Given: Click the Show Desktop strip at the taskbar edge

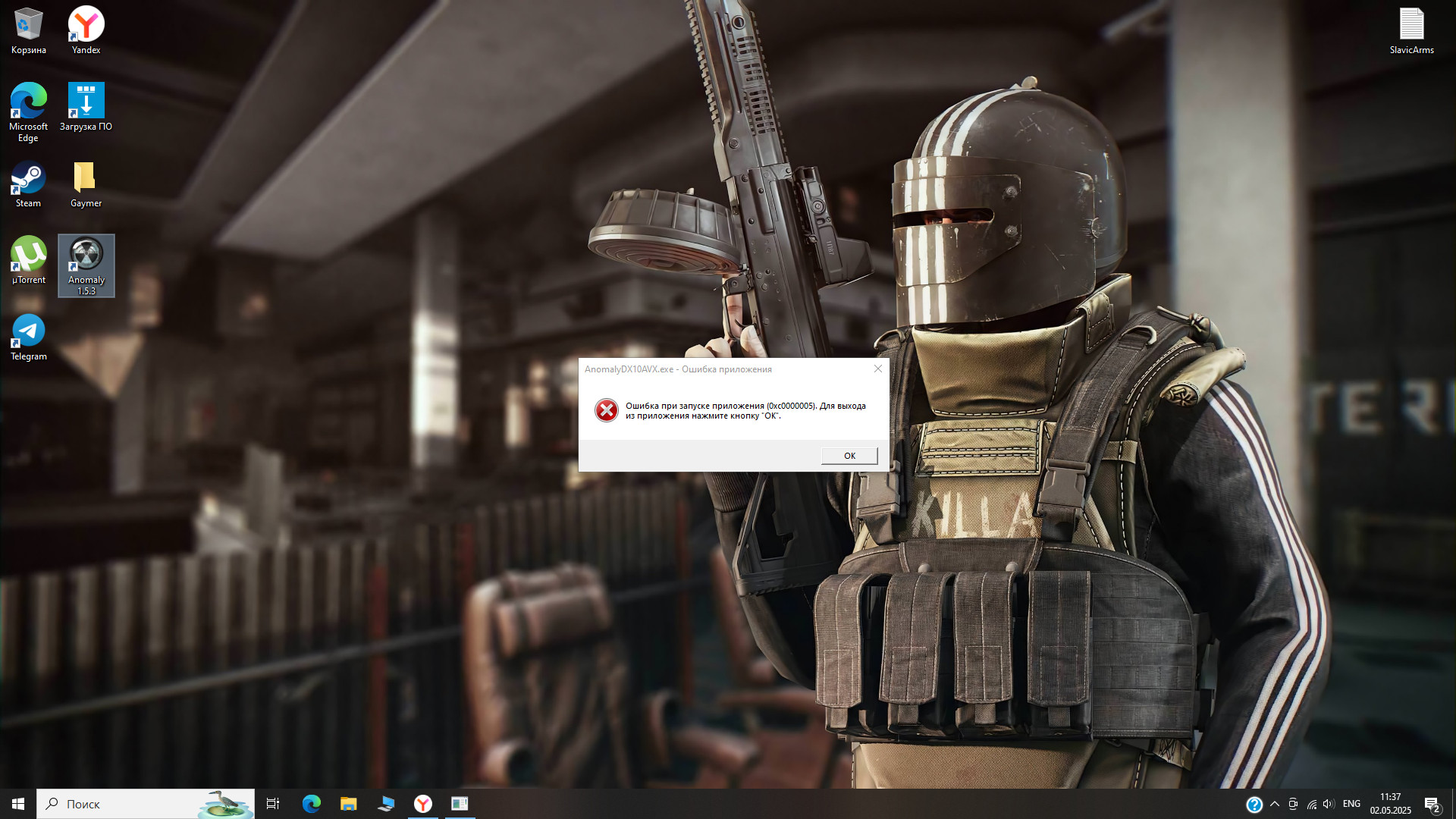Looking at the screenshot, I should coord(1453,804).
